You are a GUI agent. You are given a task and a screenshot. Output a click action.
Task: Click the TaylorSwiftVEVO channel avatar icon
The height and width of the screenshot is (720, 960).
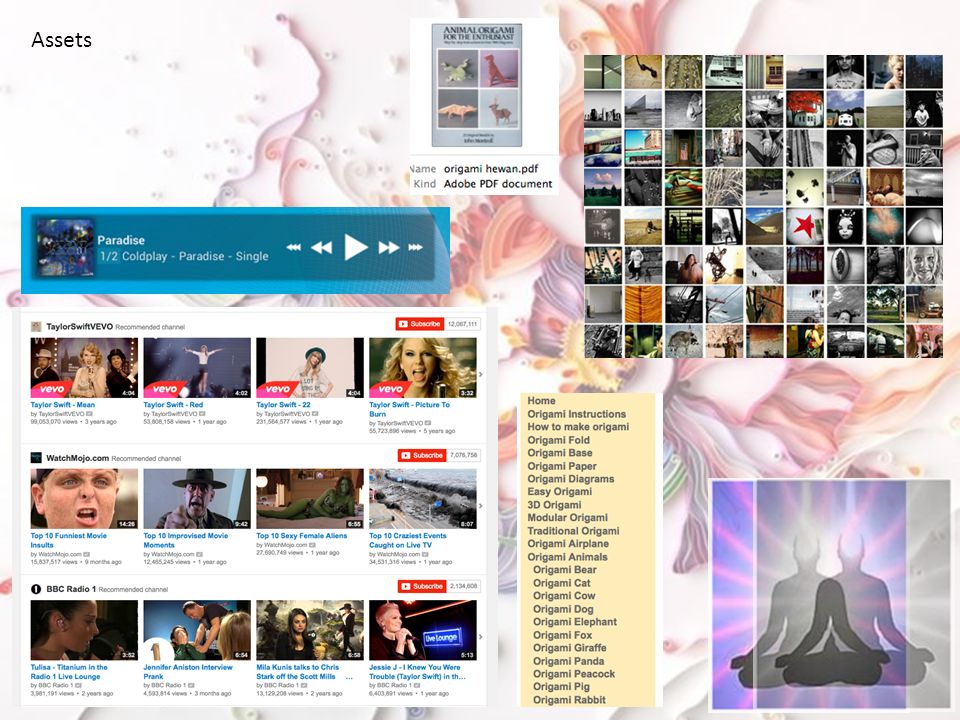point(36,326)
